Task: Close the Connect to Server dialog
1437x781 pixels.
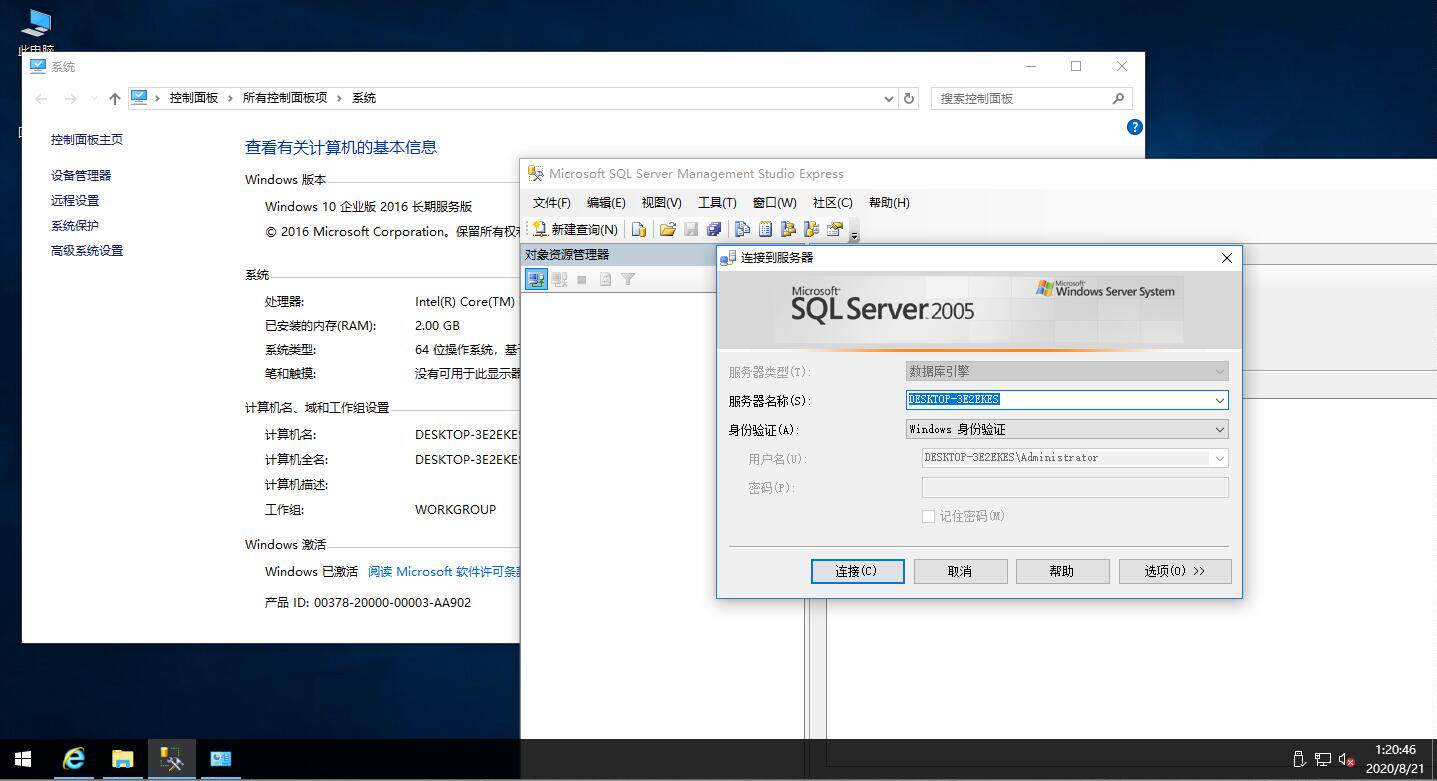Action: tap(1227, 258)
